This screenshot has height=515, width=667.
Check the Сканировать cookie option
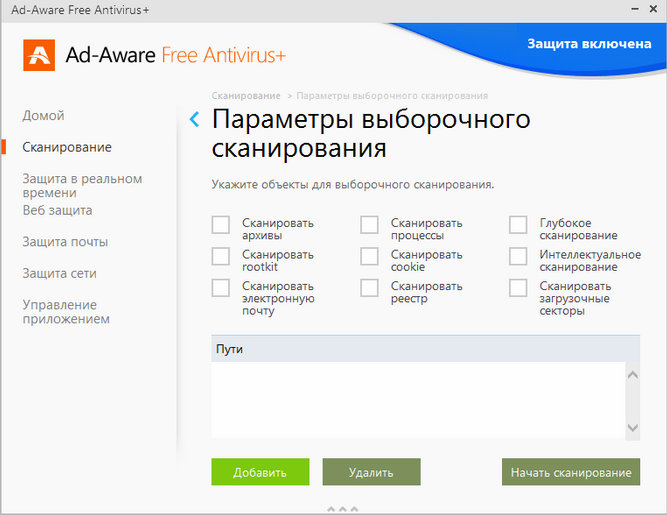click(369, 256)
